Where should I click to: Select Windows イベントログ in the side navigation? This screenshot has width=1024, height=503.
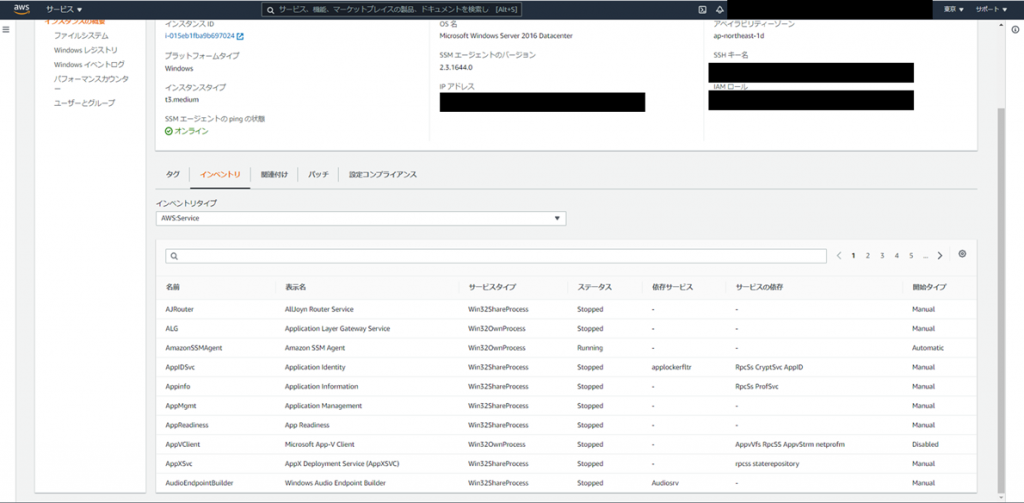coord(89,65)
